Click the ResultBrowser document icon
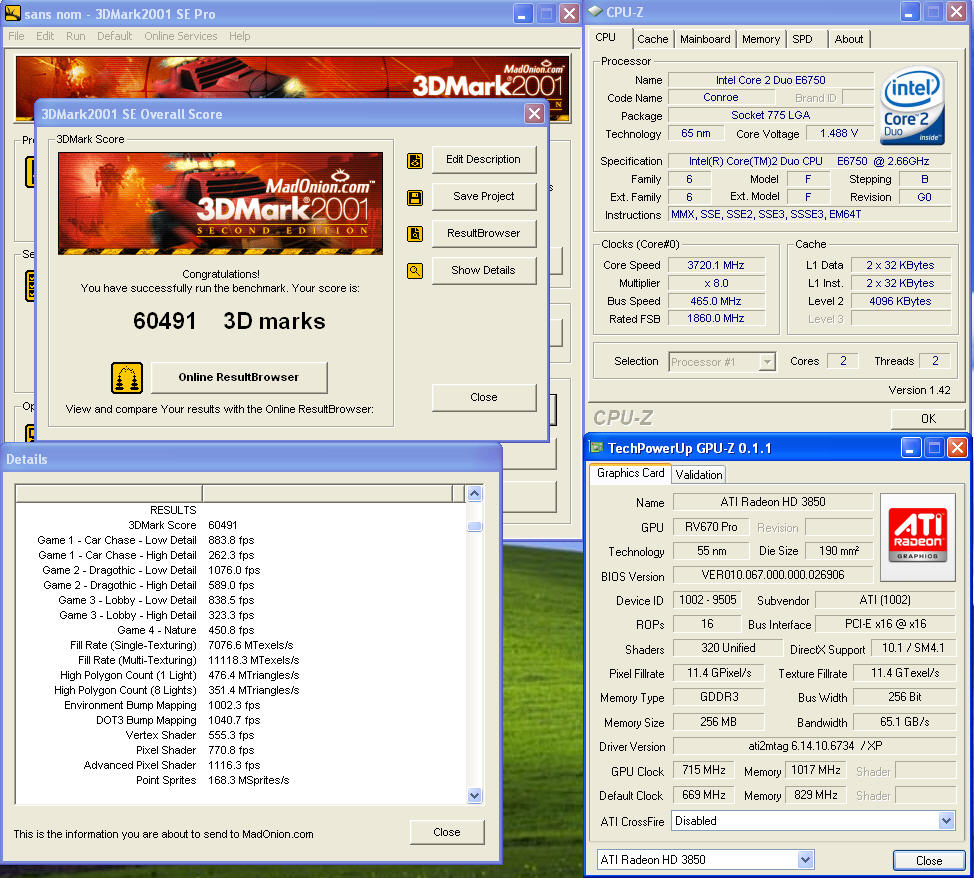This screenshot has height=878, width=974. tap(415, 234)
